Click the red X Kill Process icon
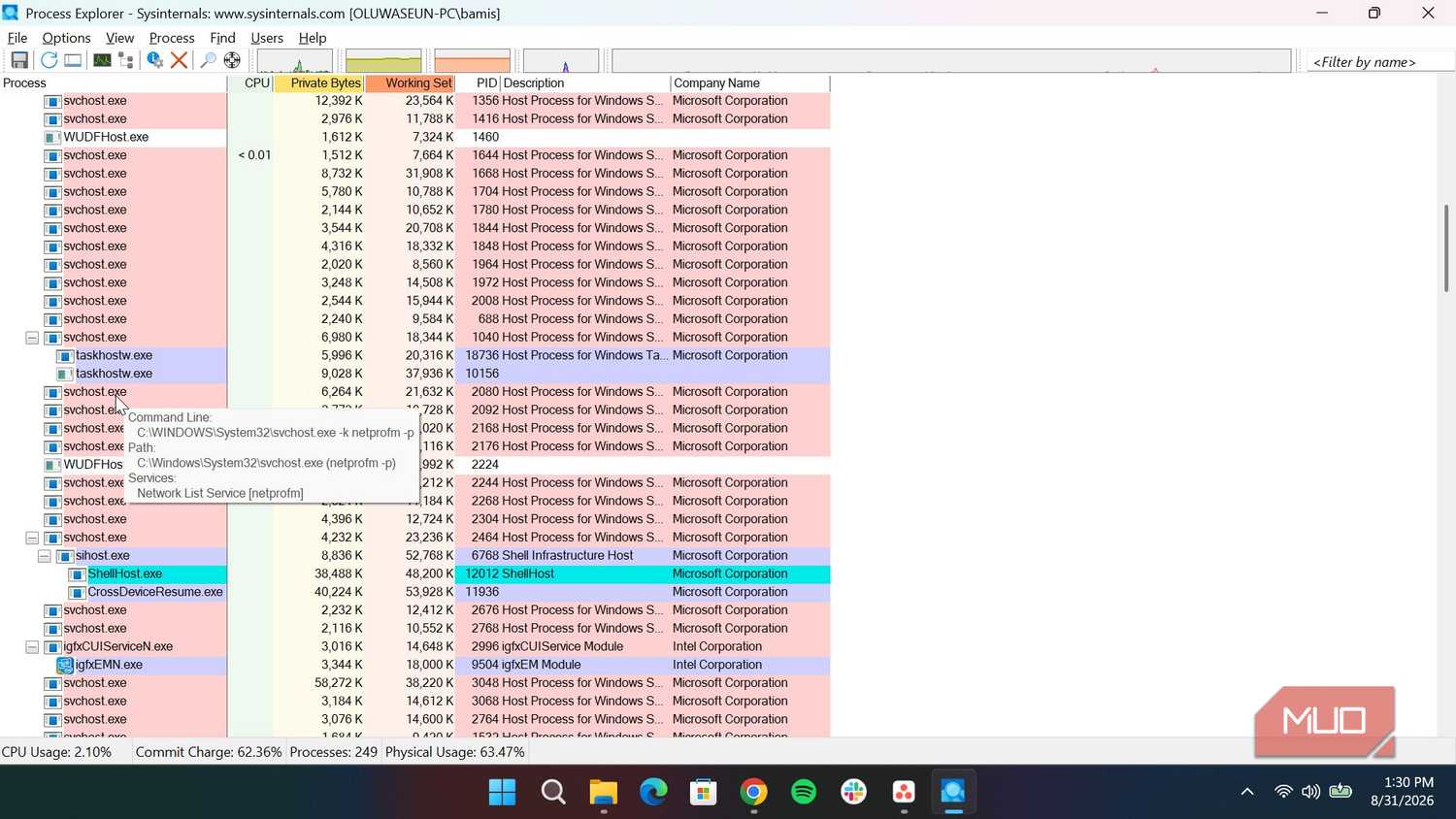The width and height of the screenshot is (1456, 819). click(x=179, y=60)
